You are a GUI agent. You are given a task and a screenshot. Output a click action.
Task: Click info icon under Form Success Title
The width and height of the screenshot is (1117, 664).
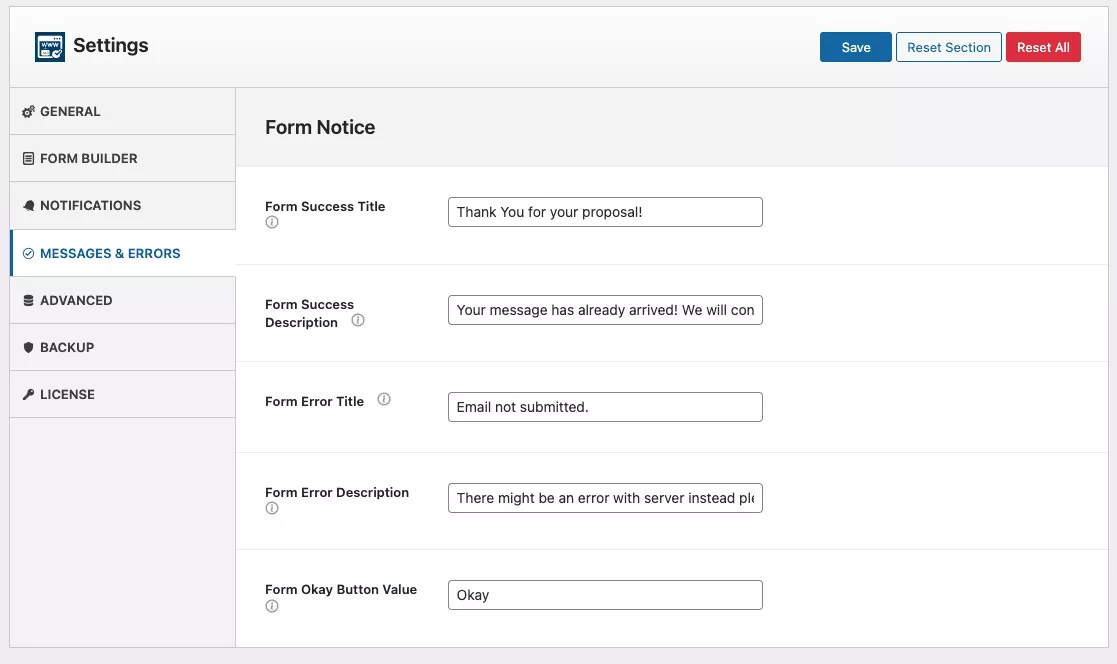coord(271,223)
